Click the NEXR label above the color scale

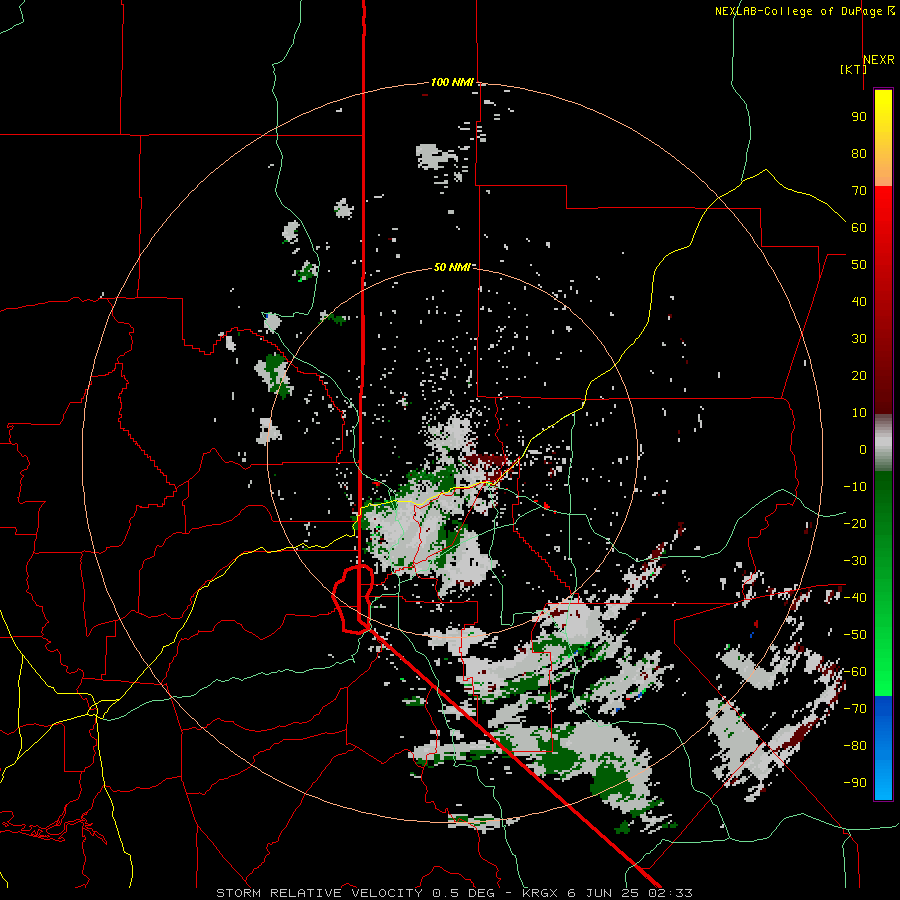(878, 60)
